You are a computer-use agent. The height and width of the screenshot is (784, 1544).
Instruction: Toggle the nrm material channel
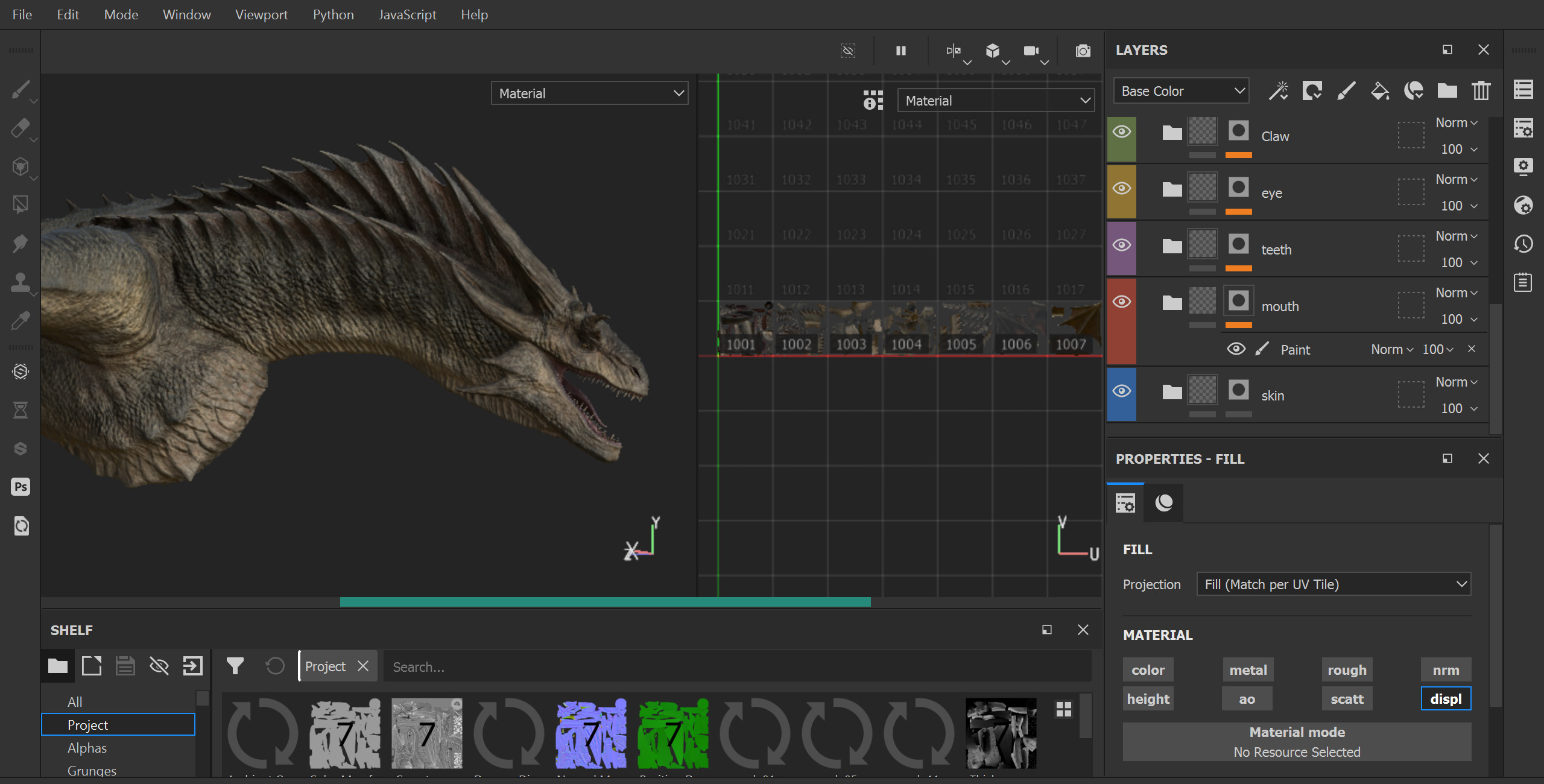(x=1446, y=670)
